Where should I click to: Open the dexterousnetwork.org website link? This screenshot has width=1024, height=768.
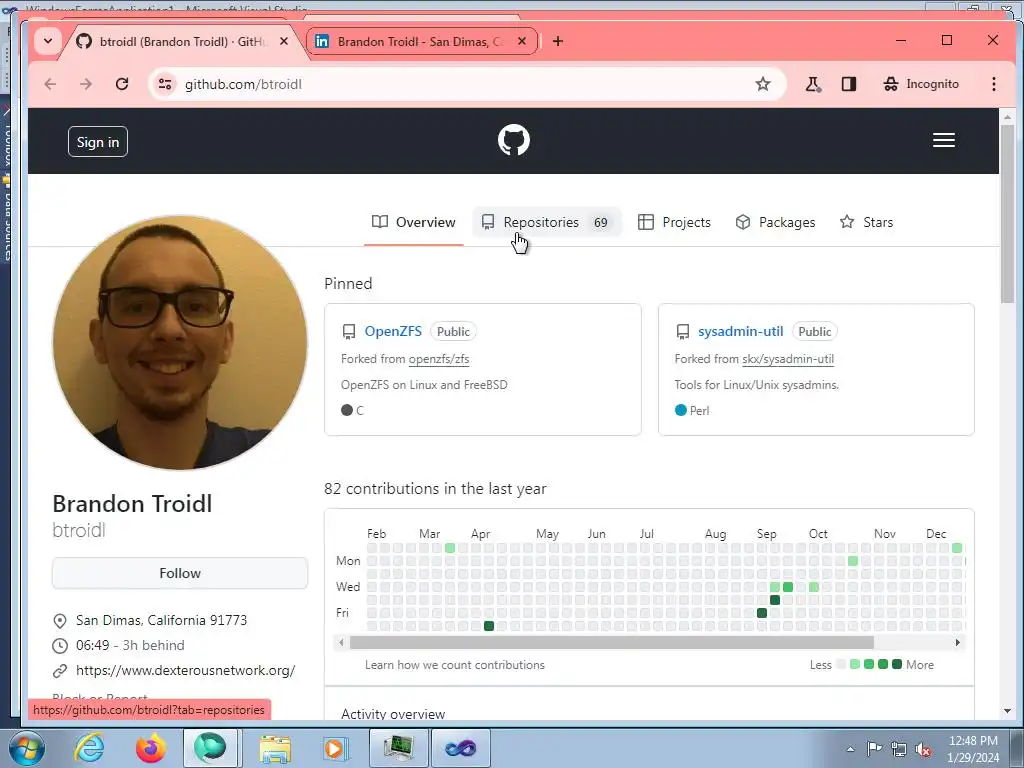click(185, 670)
